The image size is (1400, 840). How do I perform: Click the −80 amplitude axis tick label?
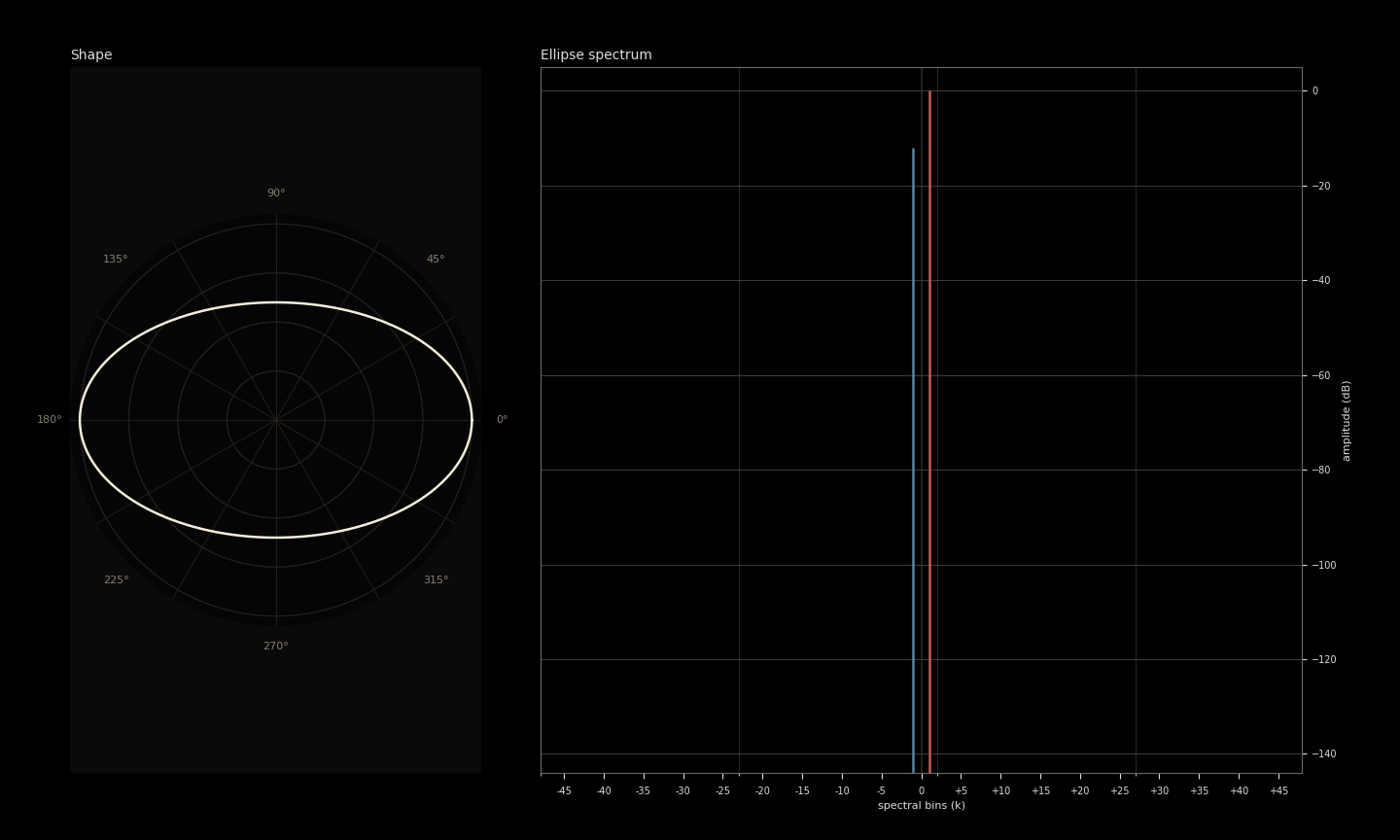point(1321,471)
